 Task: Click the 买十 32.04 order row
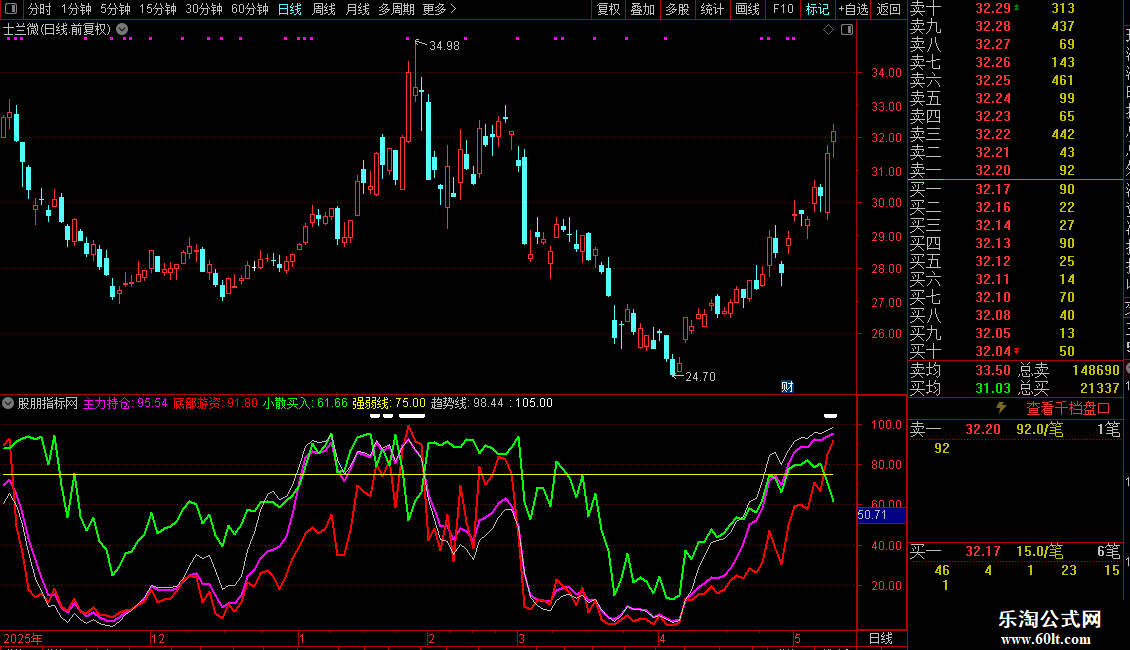point(1016,352)
